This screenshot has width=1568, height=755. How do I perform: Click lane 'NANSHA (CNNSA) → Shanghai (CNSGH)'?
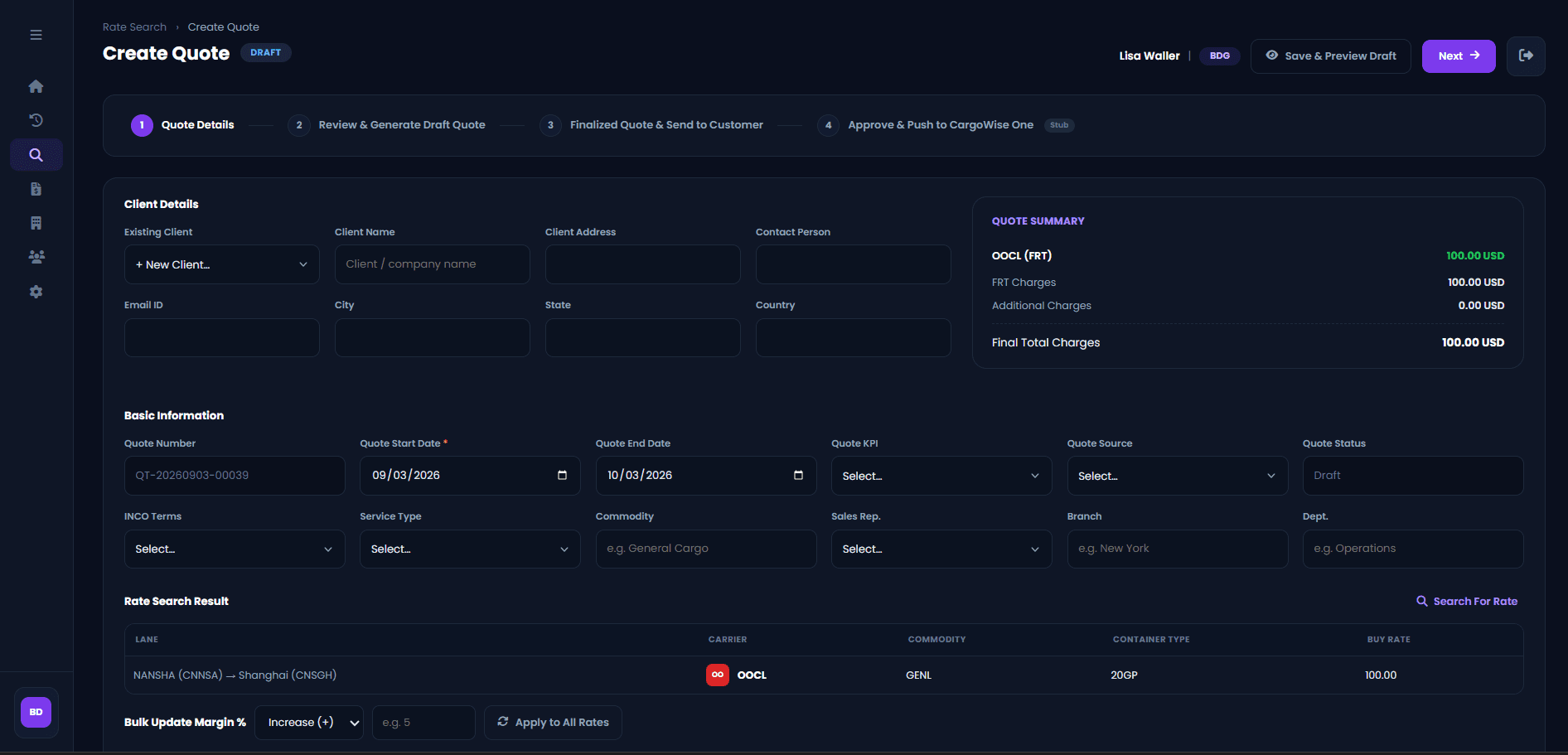235,675
